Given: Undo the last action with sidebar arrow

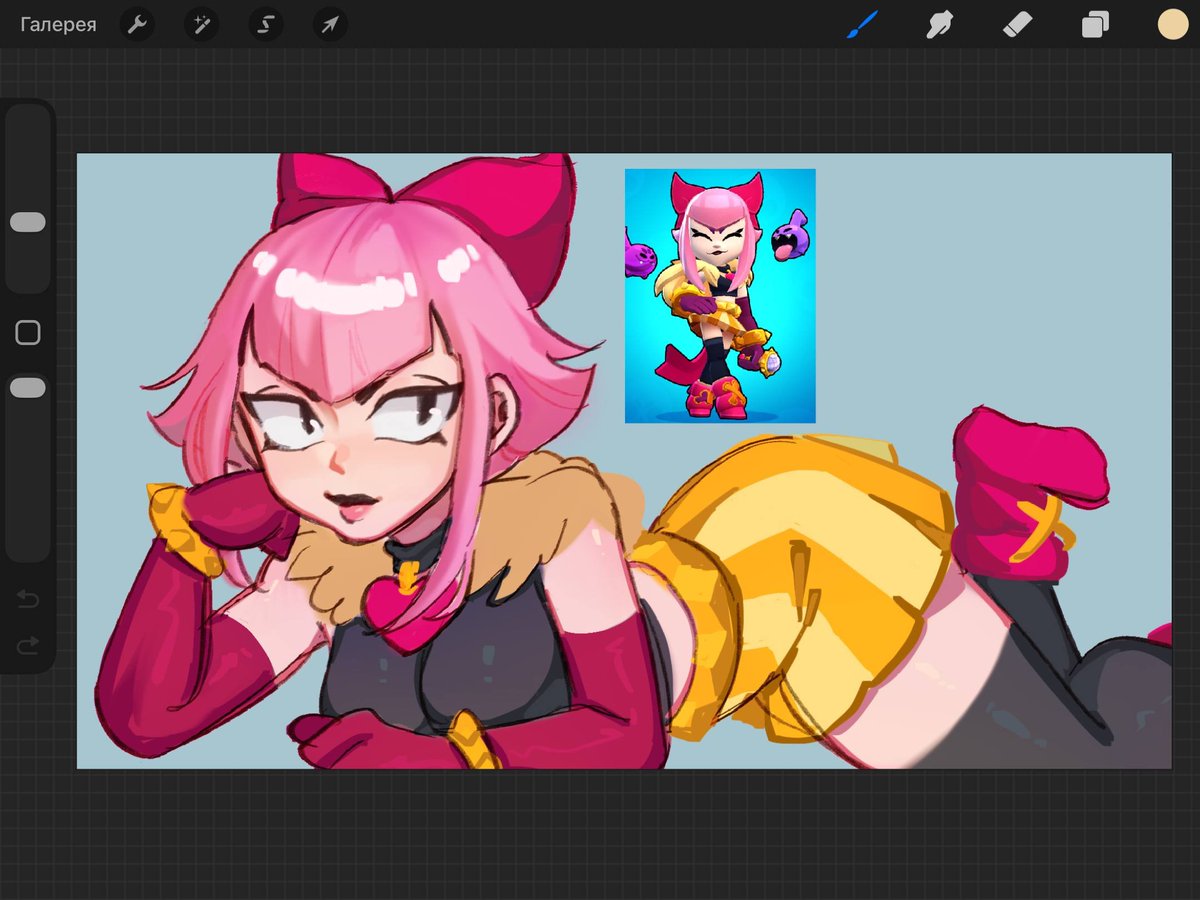Looking at the screenshot, I should [28, 600].
